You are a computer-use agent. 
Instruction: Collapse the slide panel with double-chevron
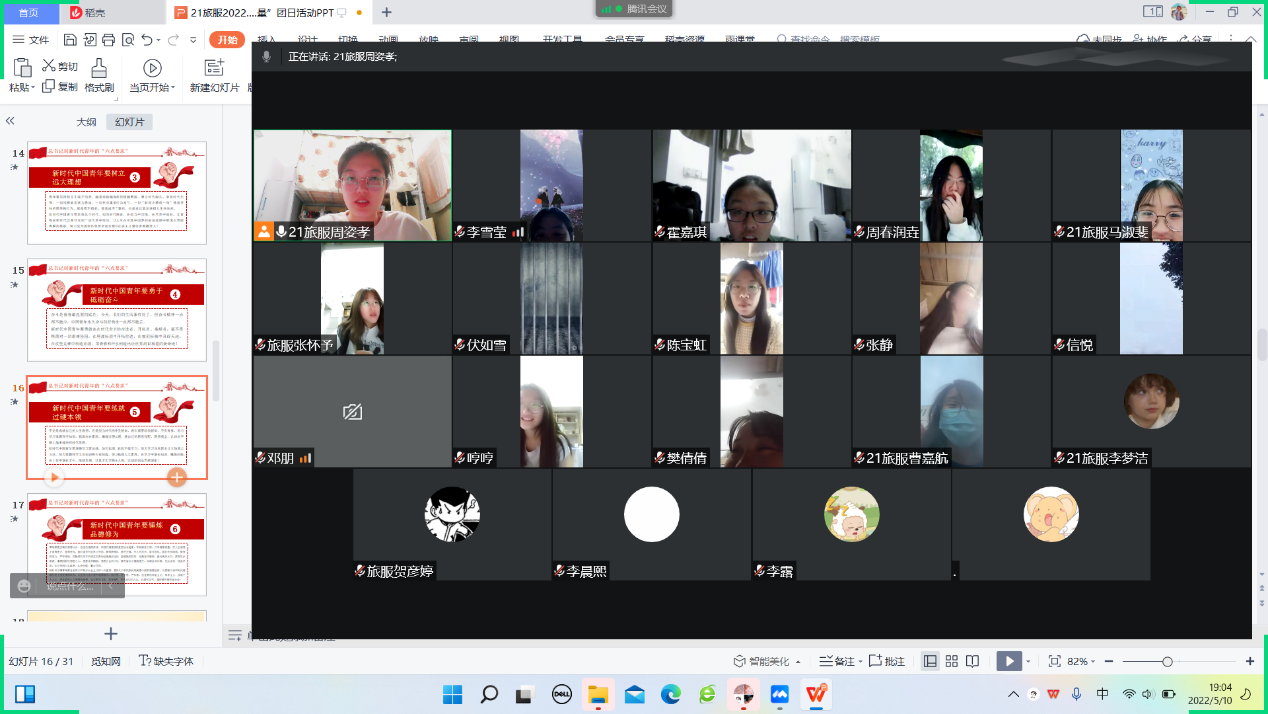point(10,121)
